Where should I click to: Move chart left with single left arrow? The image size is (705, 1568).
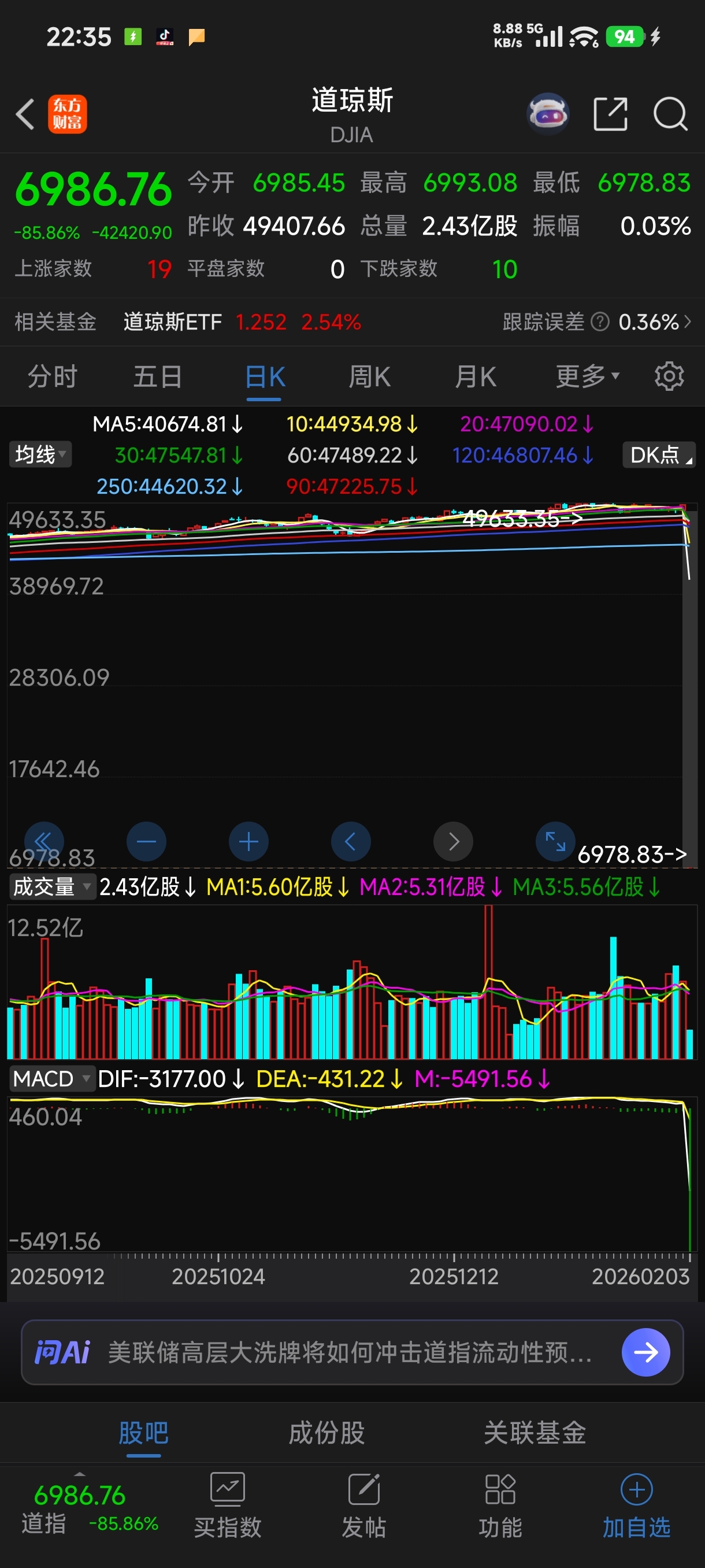(350, 841)
